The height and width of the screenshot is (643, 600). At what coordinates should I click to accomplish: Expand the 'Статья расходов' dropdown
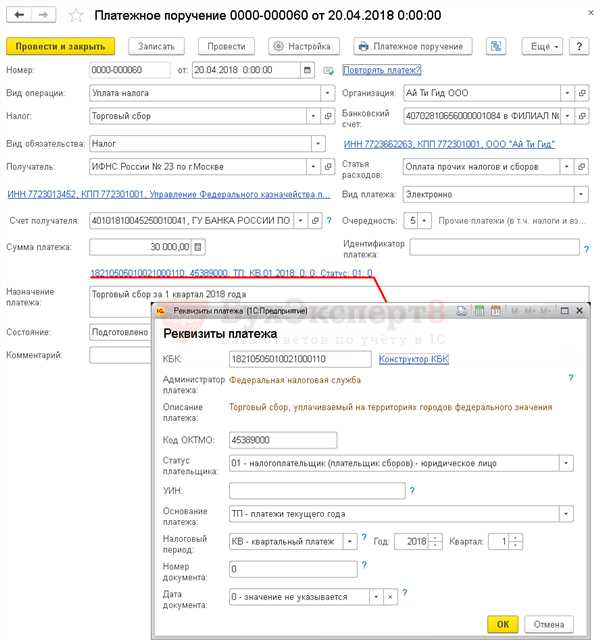pyautogui.click(x=567, y=166)
